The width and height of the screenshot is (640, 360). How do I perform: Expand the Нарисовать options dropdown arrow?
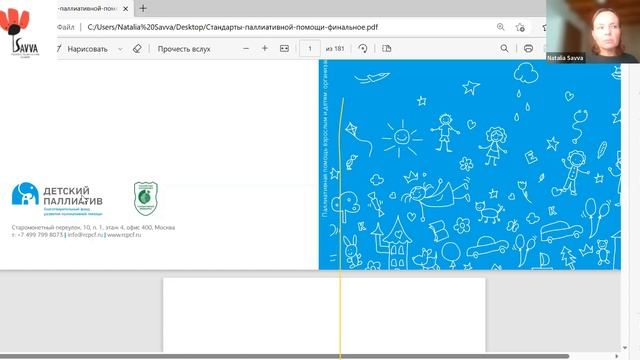pos(120,49)
